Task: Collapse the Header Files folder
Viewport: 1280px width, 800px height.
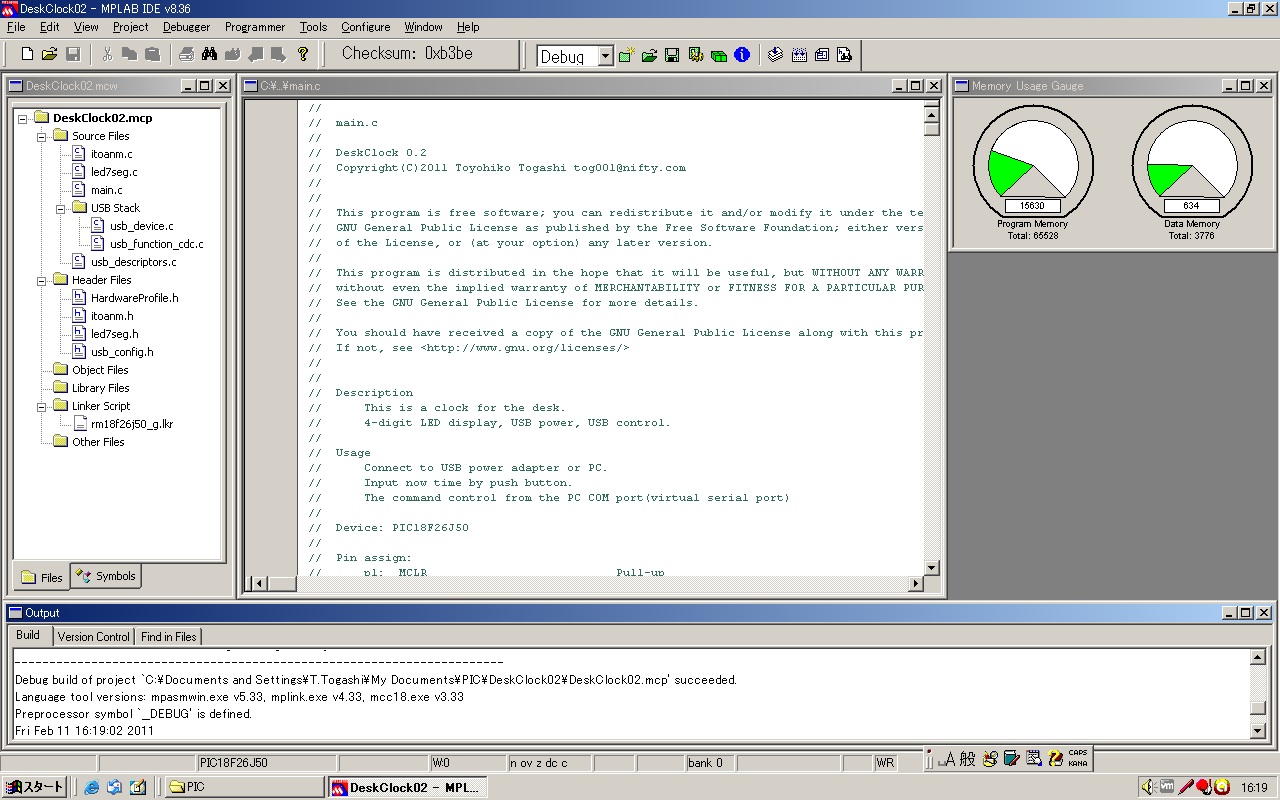Action: coord(42,280)
